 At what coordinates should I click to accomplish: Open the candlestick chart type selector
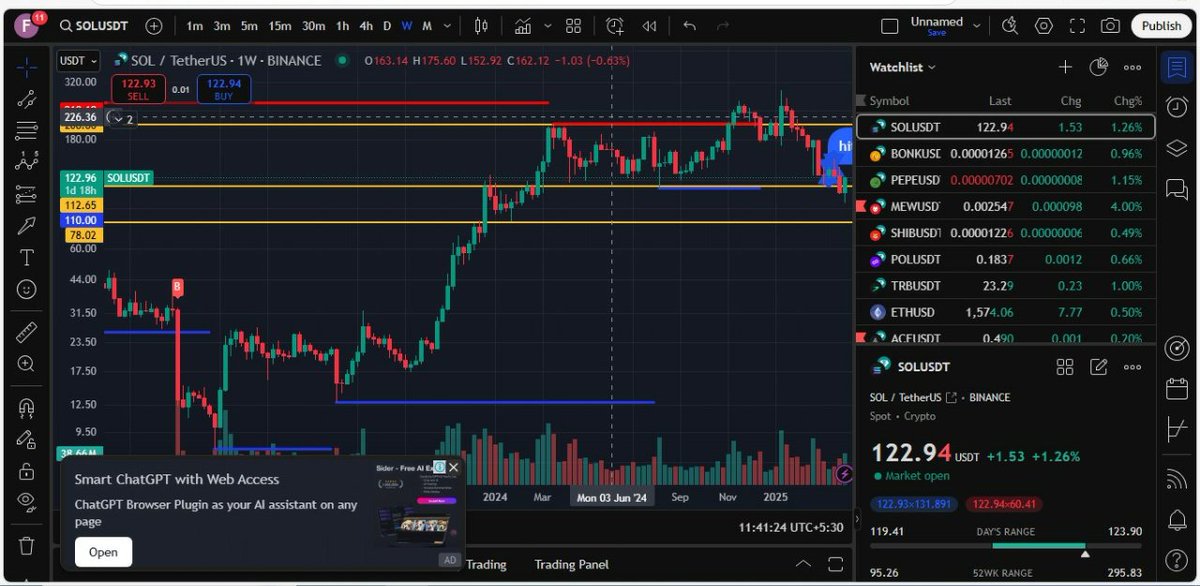click(x=482, y=26)
